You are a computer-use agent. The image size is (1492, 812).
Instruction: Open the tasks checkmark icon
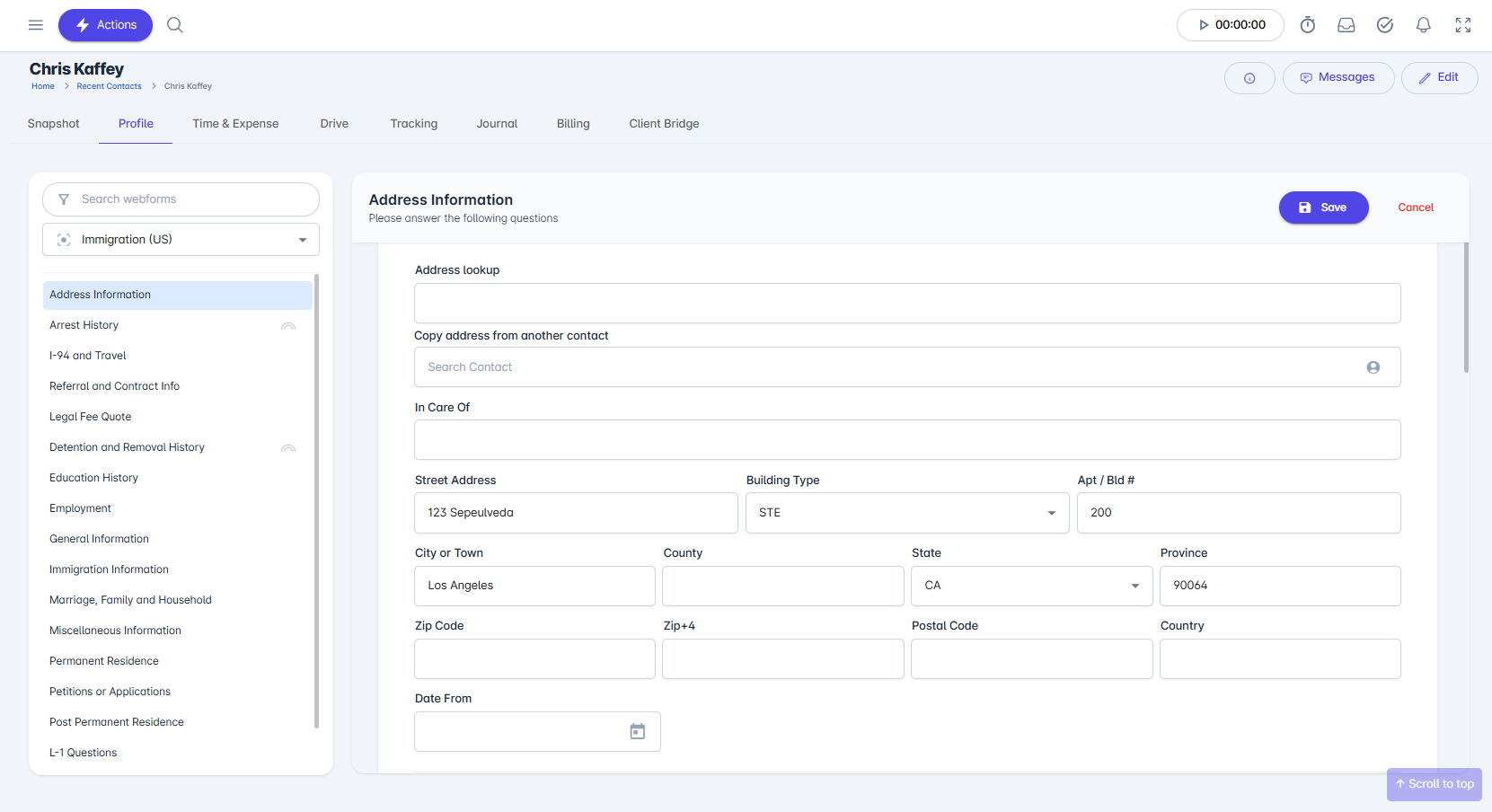tap(1385, 25)
